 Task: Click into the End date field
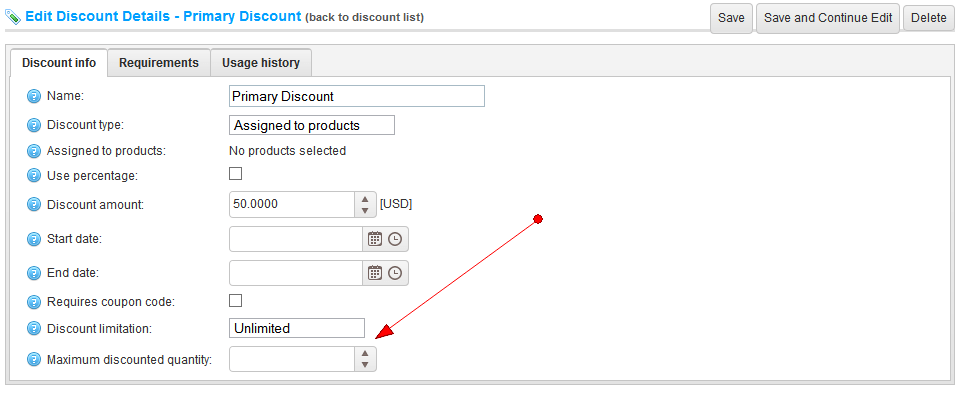(296, 273)
